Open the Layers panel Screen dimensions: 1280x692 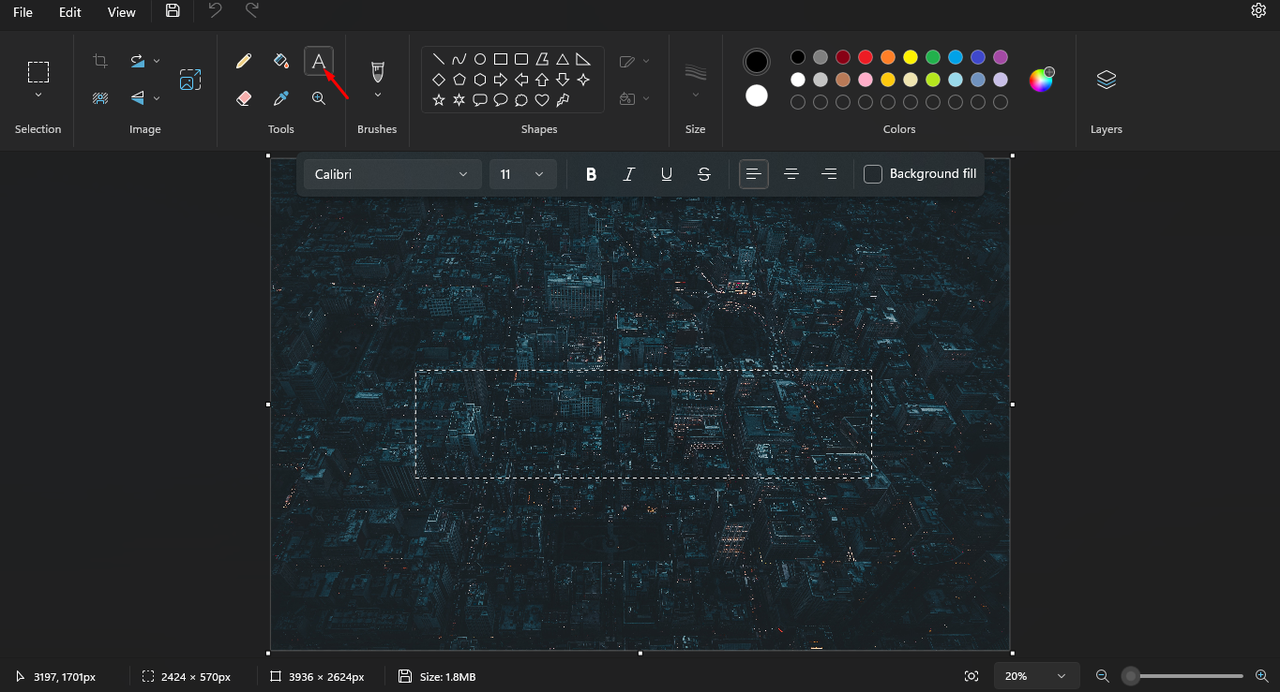click(x=1106, y=80)
